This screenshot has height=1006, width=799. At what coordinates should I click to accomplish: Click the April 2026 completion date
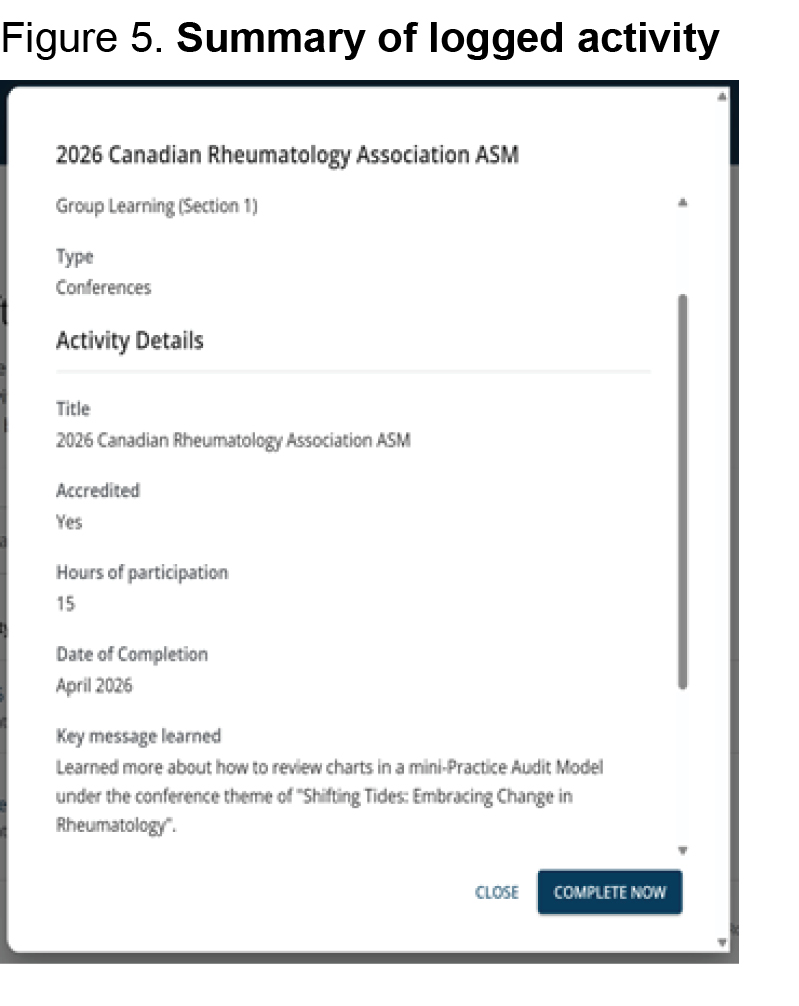94,685
